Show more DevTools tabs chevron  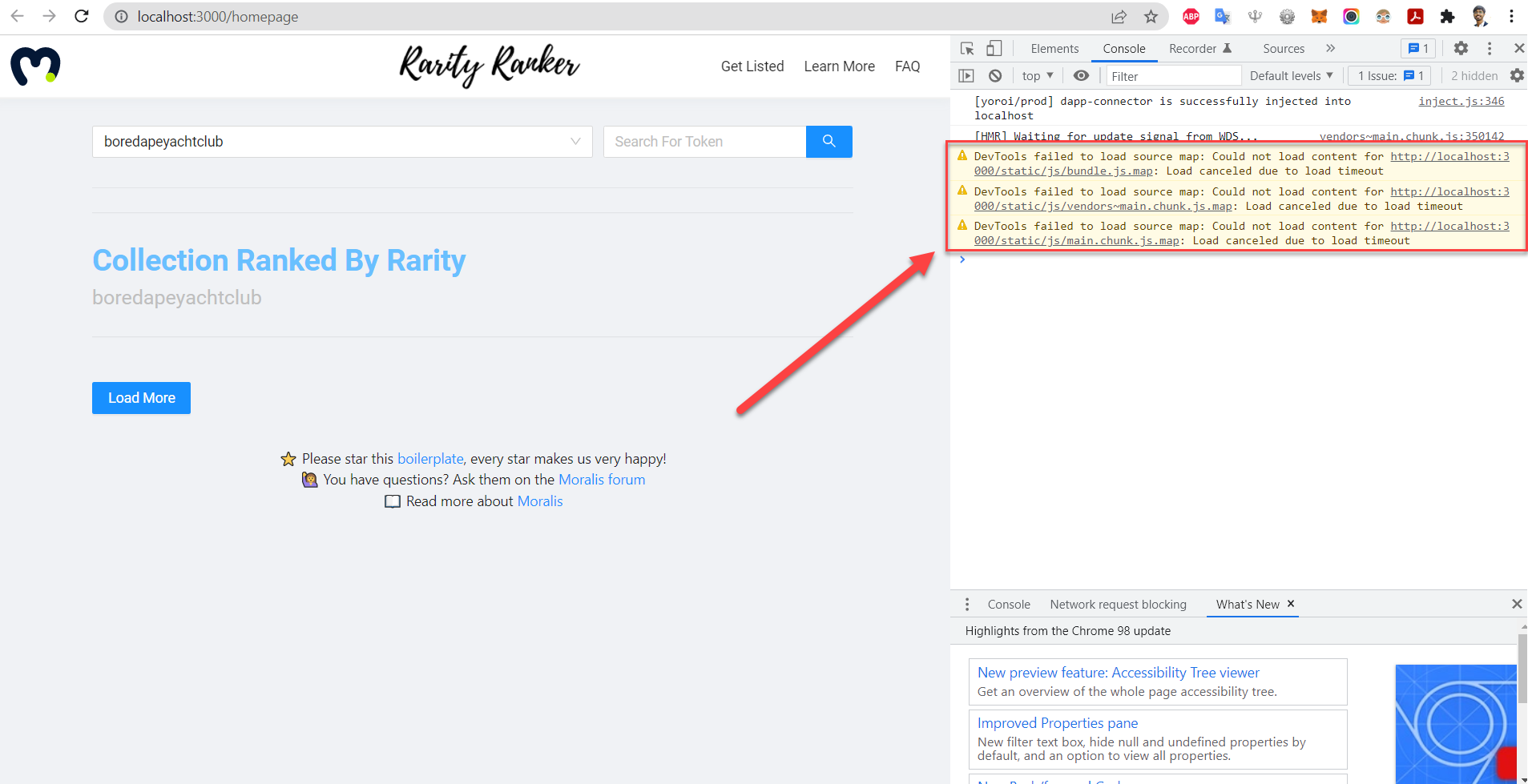(x=1331, y=48)
